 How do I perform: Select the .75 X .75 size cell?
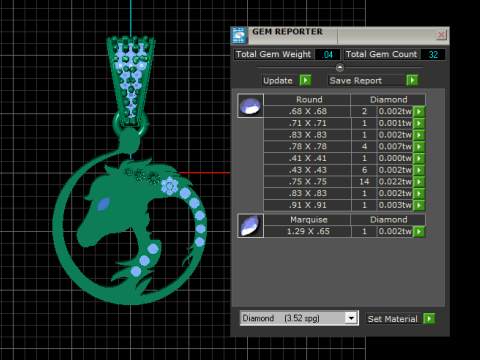tap(307, 182)
